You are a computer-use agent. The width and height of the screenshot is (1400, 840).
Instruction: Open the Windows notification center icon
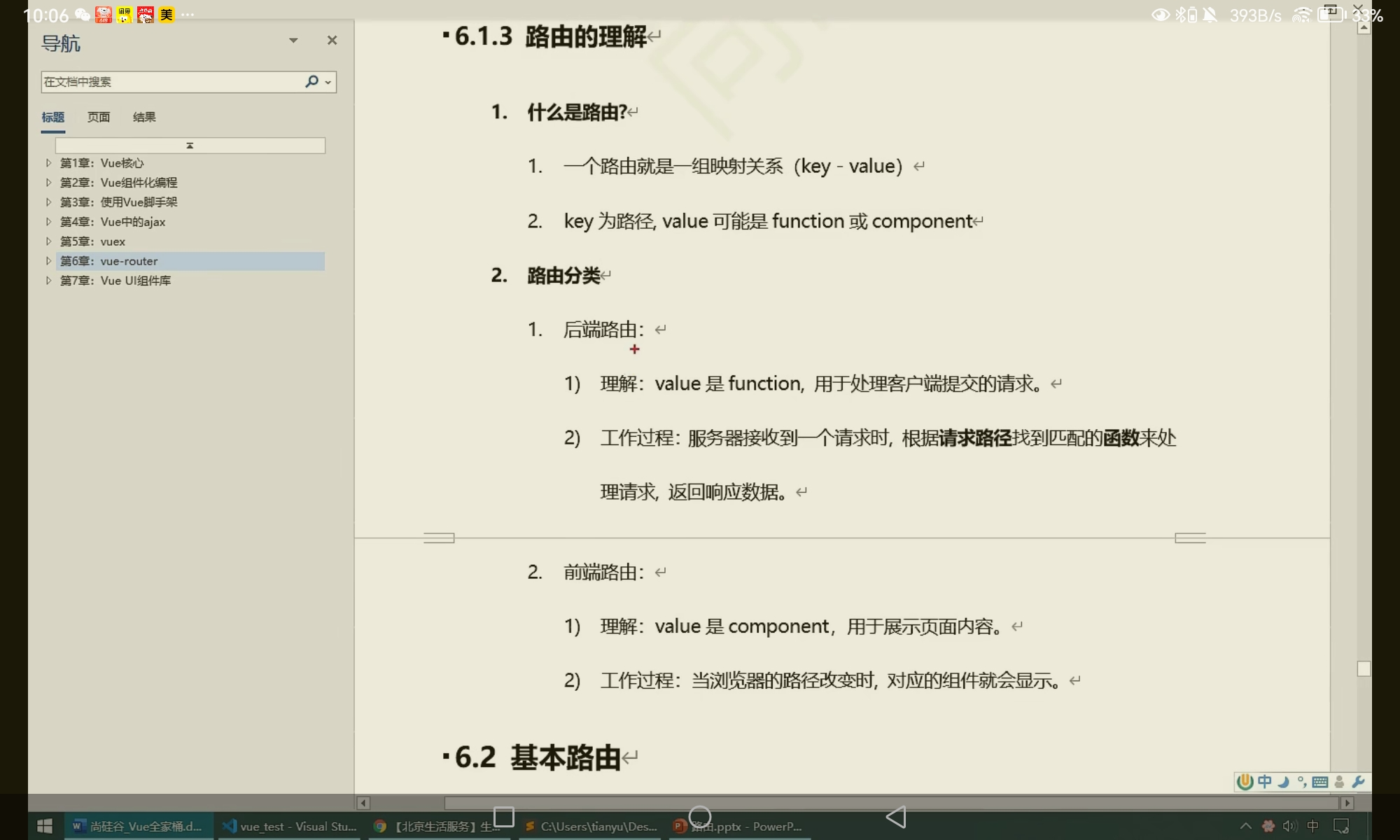[x=1341, y=826]
